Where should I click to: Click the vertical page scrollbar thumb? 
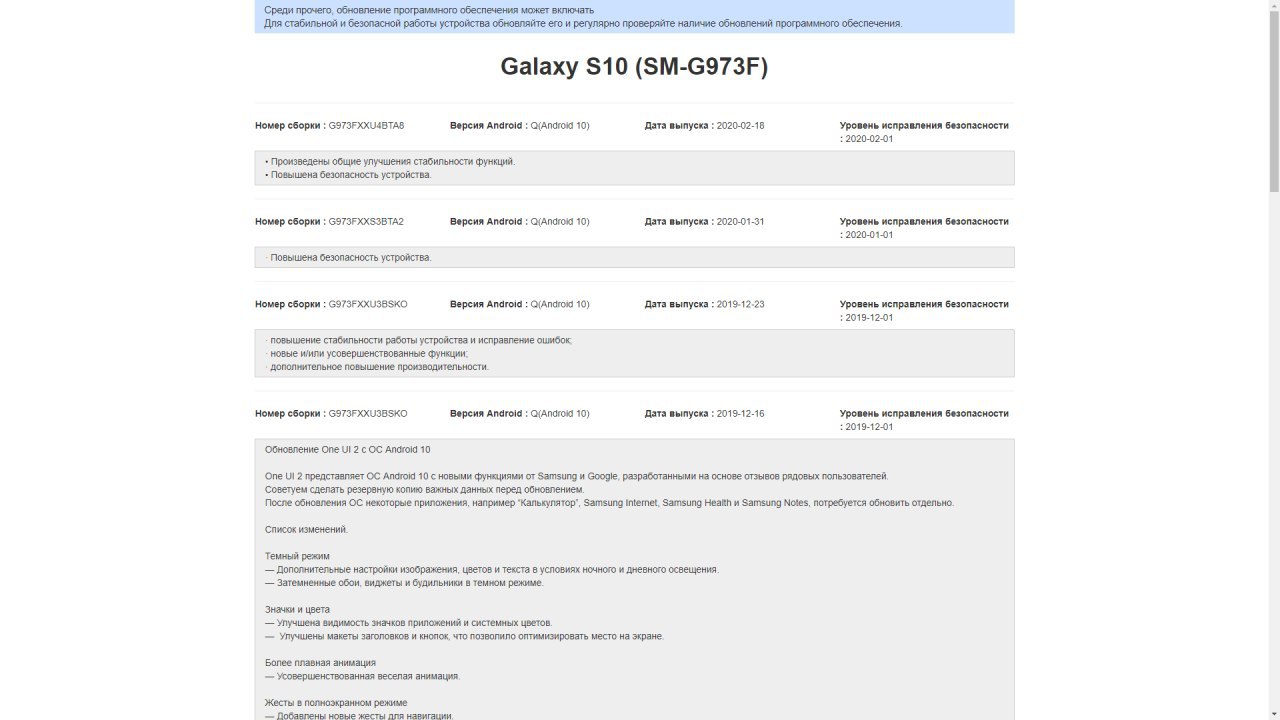[x=1273, y=102]
